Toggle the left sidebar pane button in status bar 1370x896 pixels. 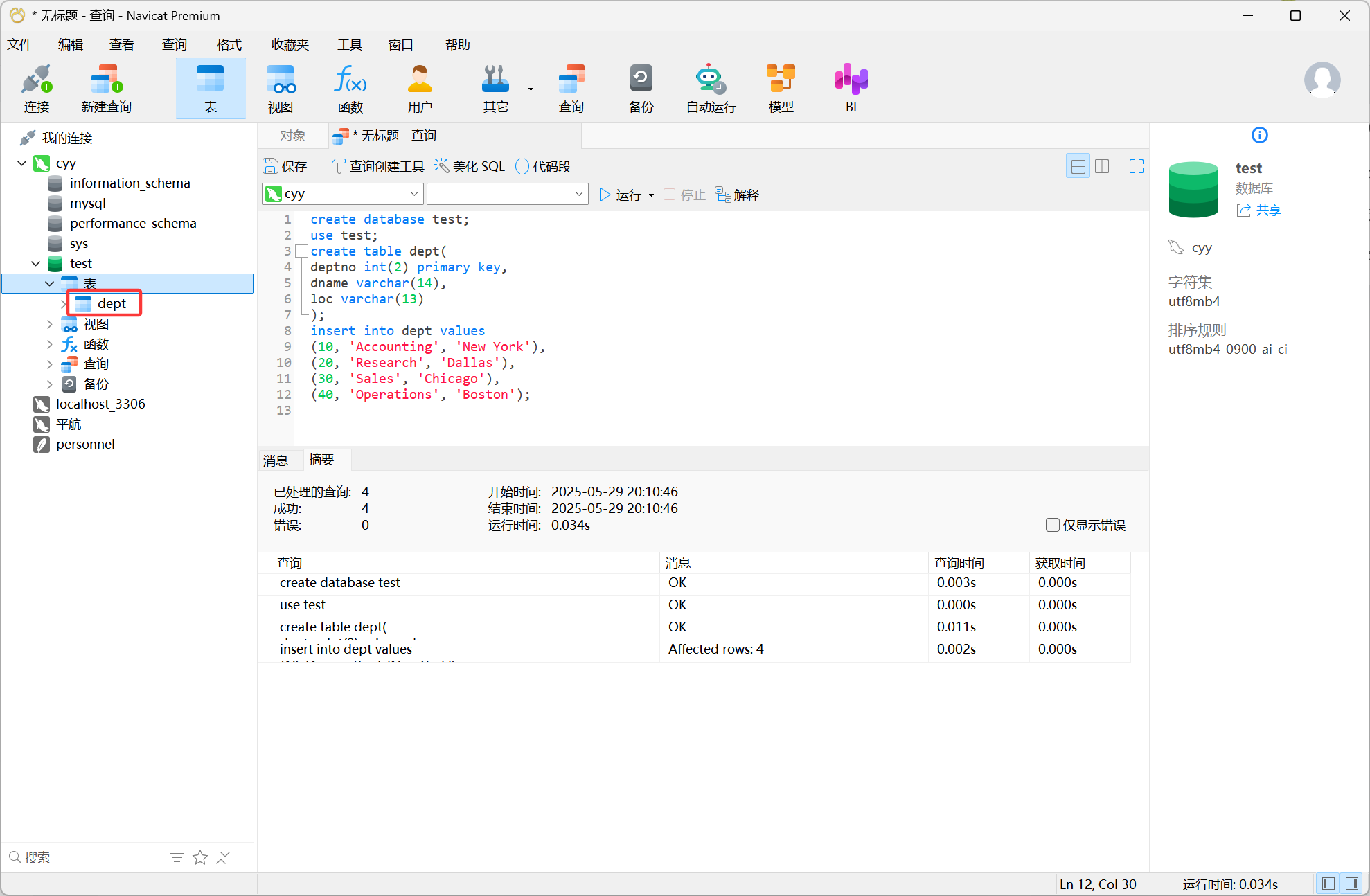click(1328, 884)
